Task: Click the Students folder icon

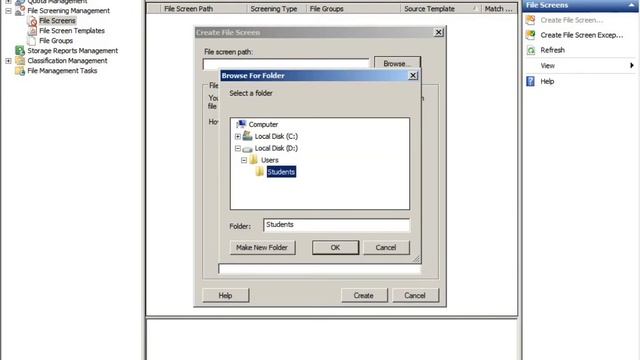Action: pos(260,172)
